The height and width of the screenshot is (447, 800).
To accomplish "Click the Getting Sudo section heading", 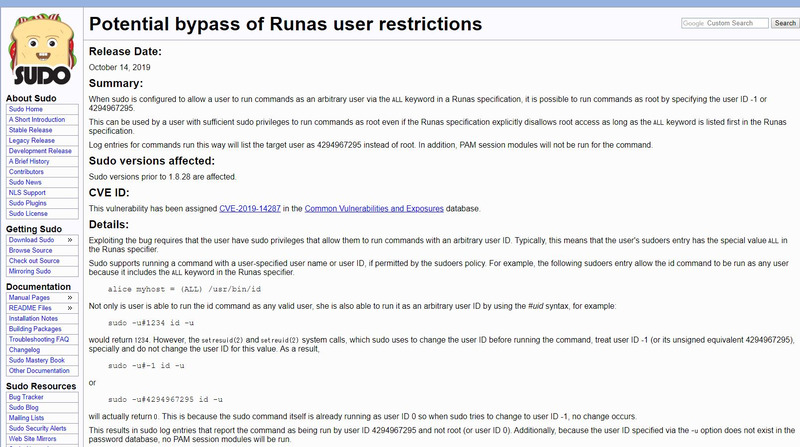I will [x=34, y=229].
